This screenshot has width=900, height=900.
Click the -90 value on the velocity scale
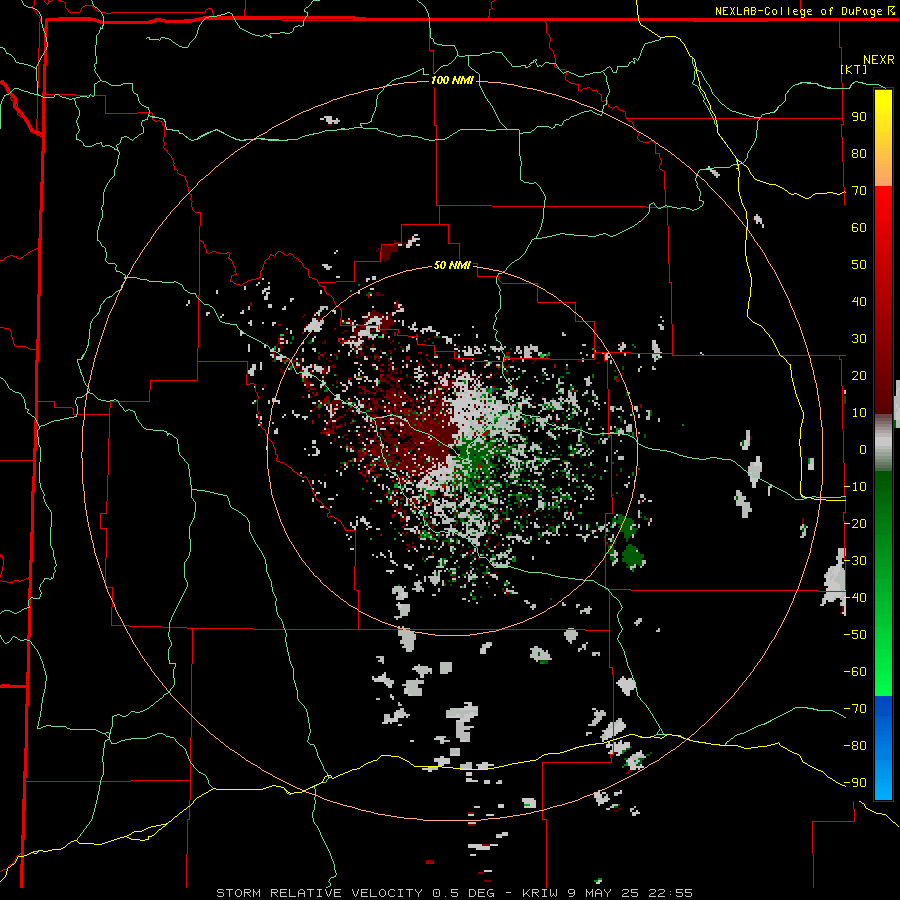pyautogui.click(x=855, y=783)
